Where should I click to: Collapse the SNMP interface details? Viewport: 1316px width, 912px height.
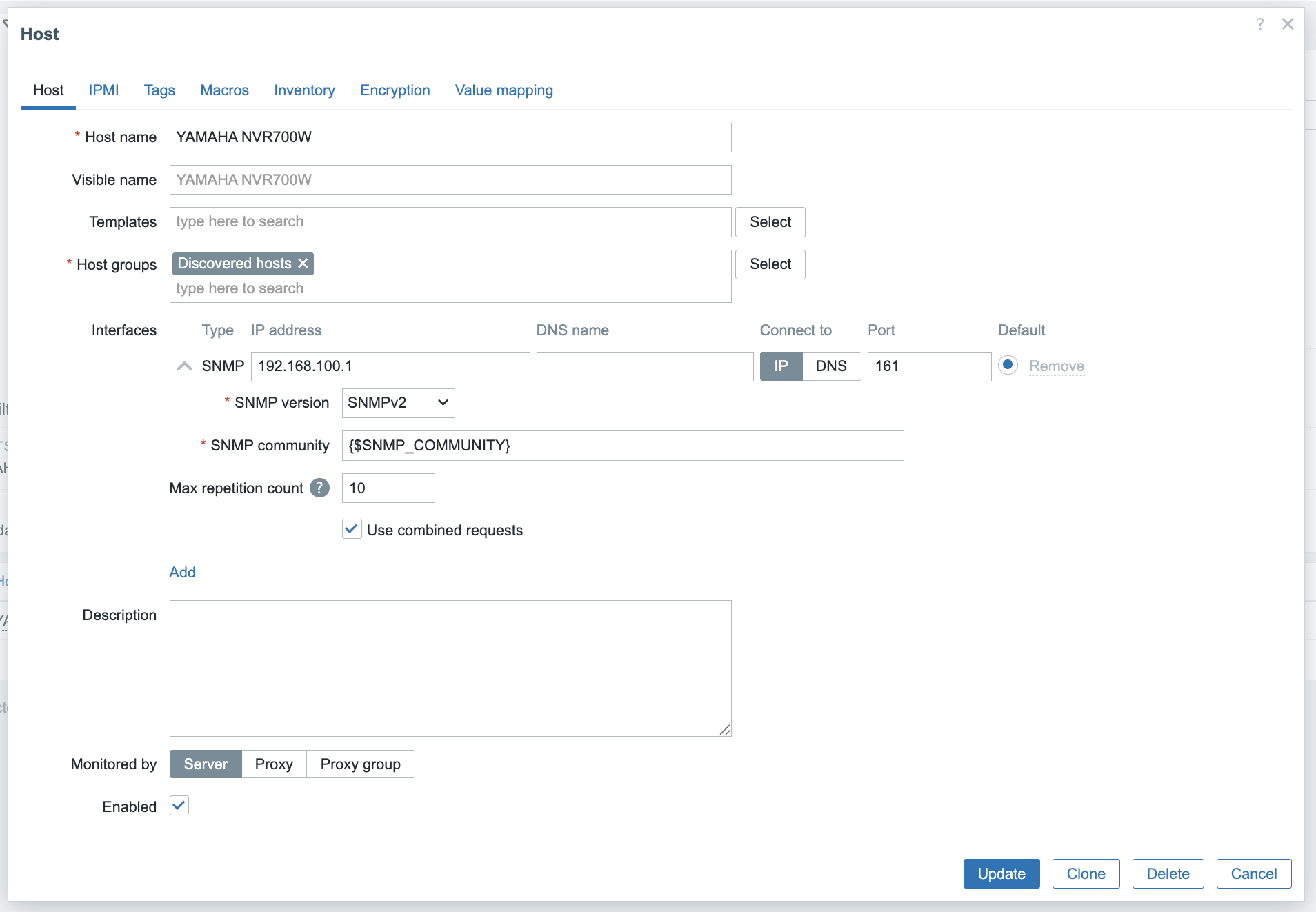(x=183, y=366)
